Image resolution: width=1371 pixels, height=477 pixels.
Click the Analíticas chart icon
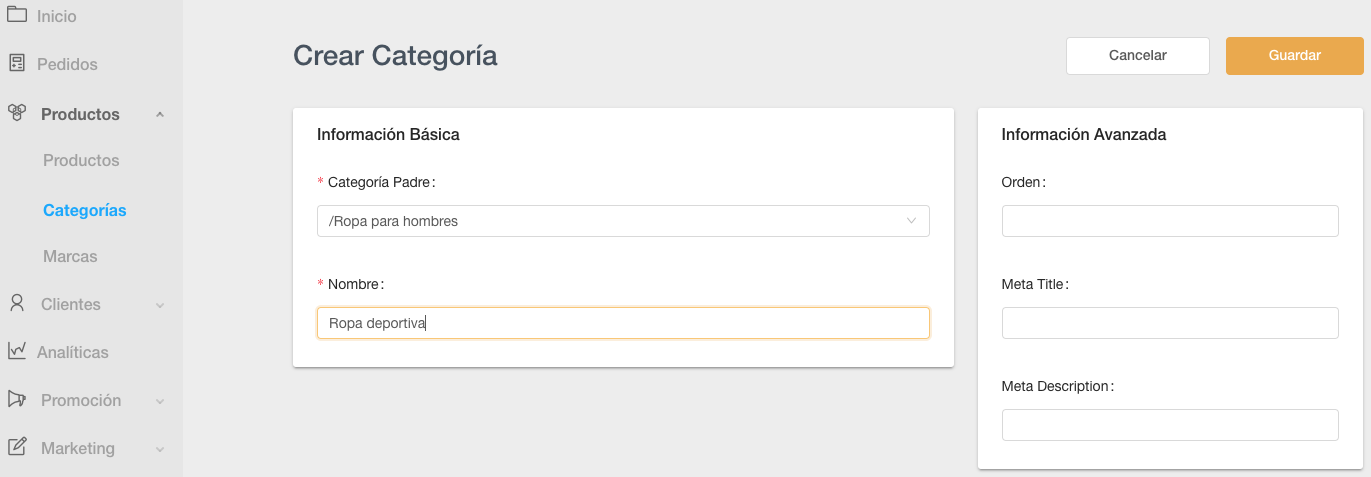coord(17,351)
